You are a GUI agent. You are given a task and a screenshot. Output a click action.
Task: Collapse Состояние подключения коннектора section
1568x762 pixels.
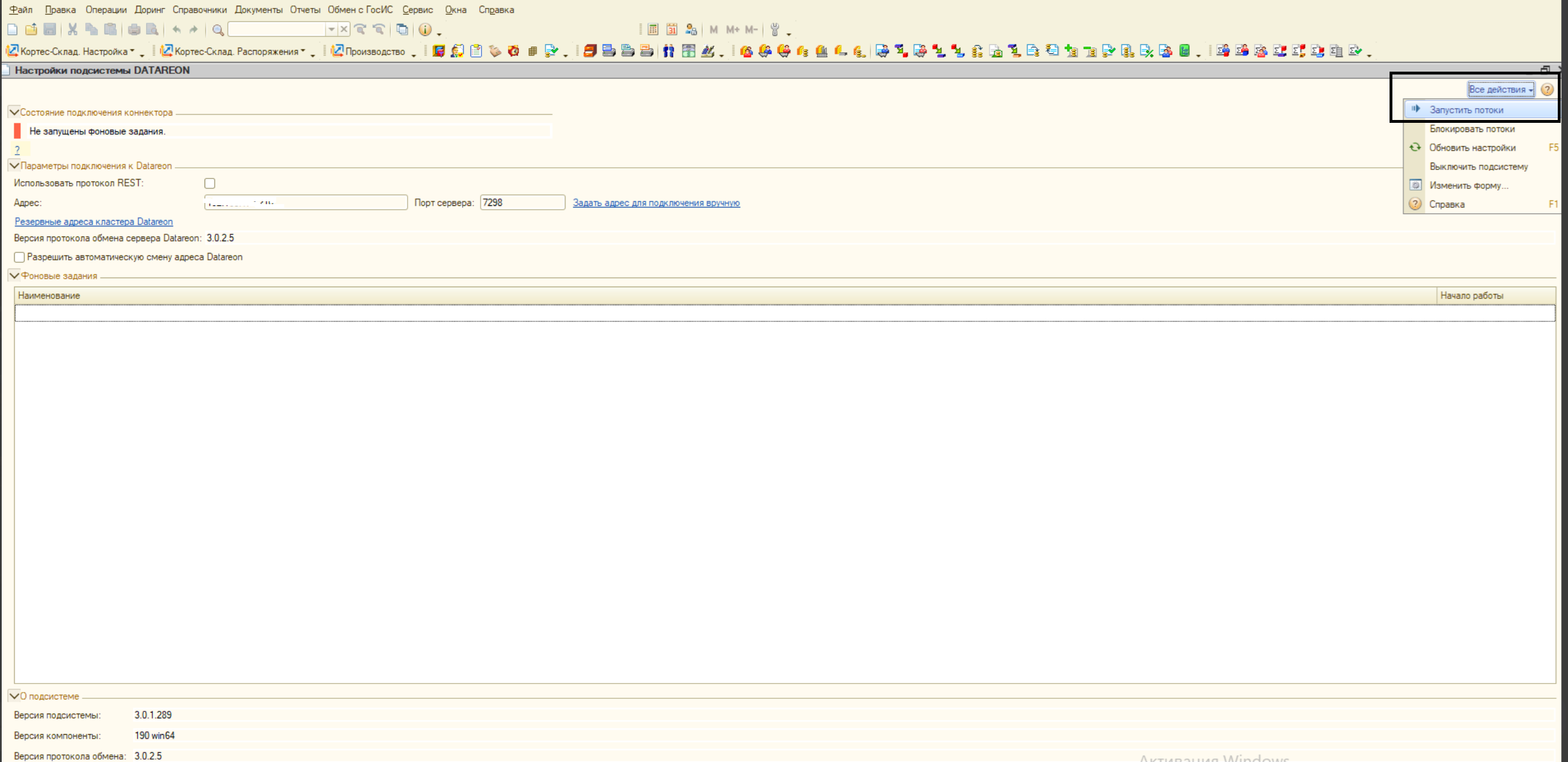tap(14, 112)
